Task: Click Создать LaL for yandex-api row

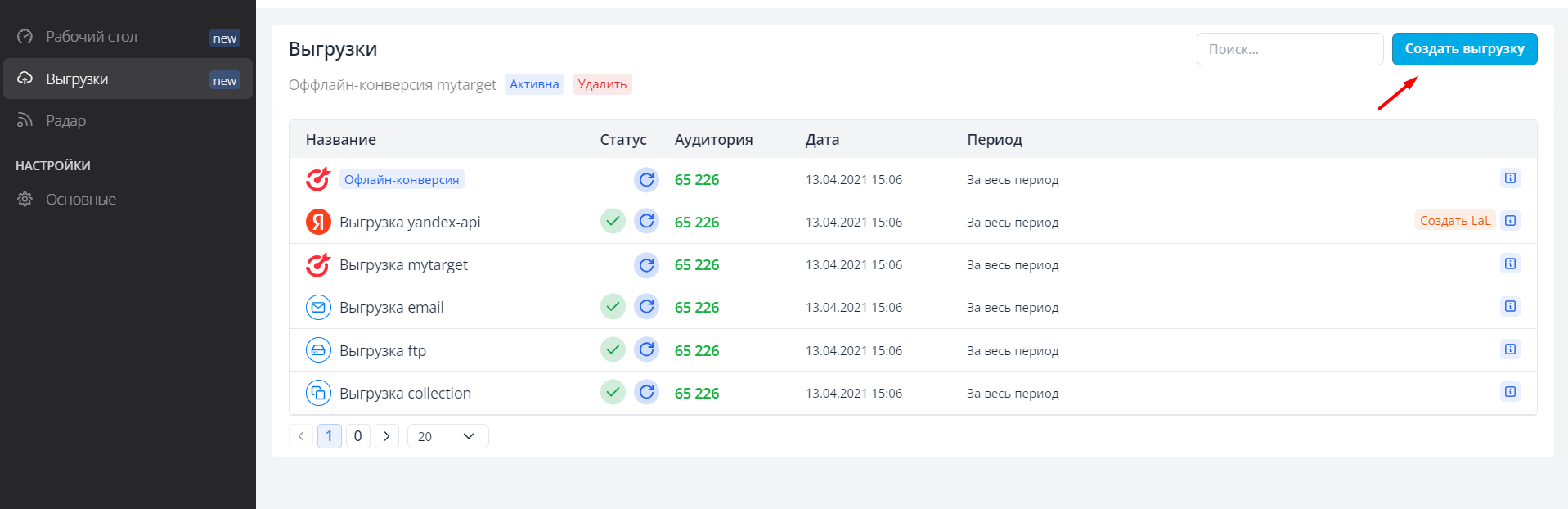Action: (1454, 221)
